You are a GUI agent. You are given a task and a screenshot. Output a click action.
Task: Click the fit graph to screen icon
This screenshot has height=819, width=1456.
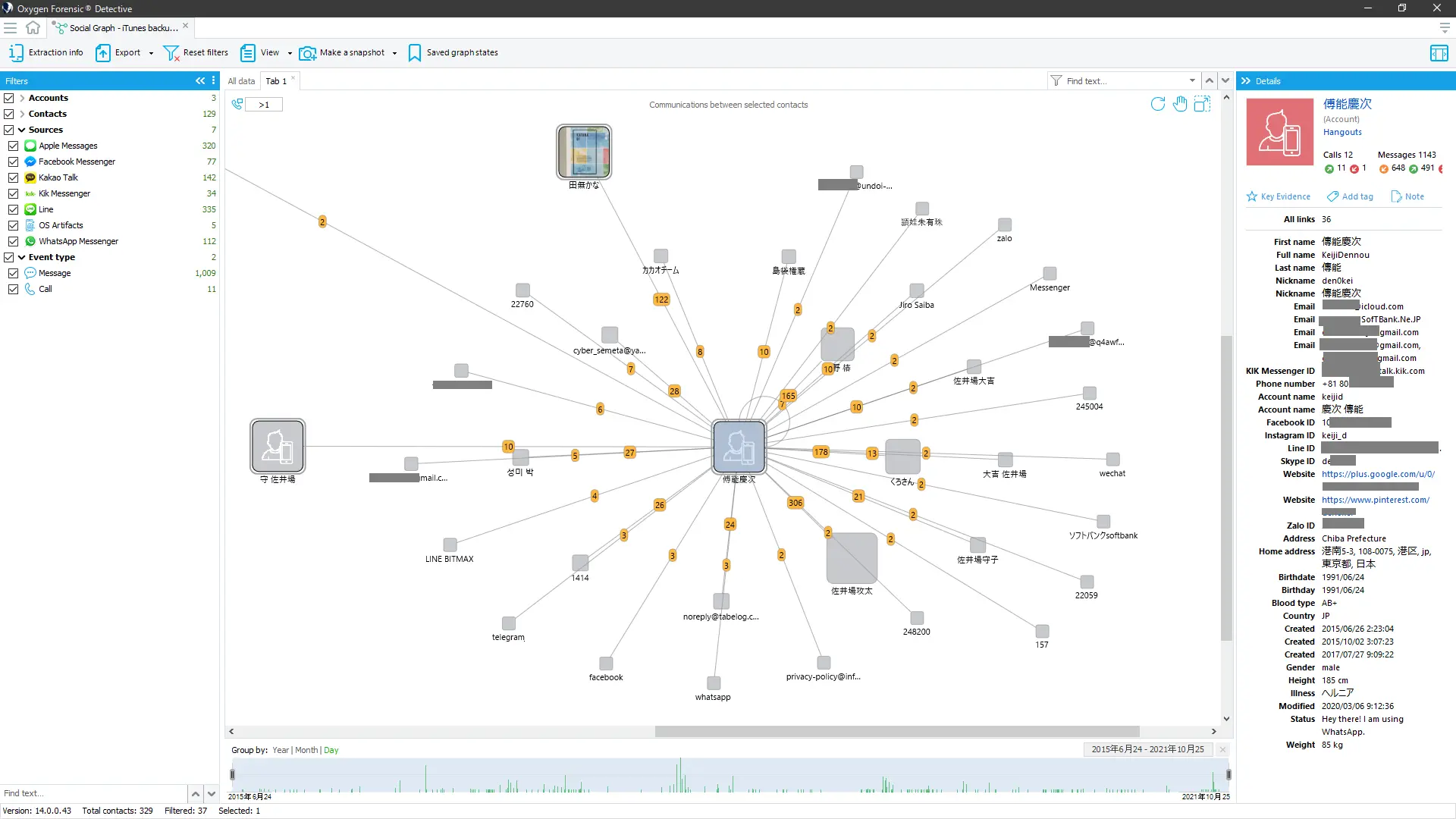[1202, 104]
